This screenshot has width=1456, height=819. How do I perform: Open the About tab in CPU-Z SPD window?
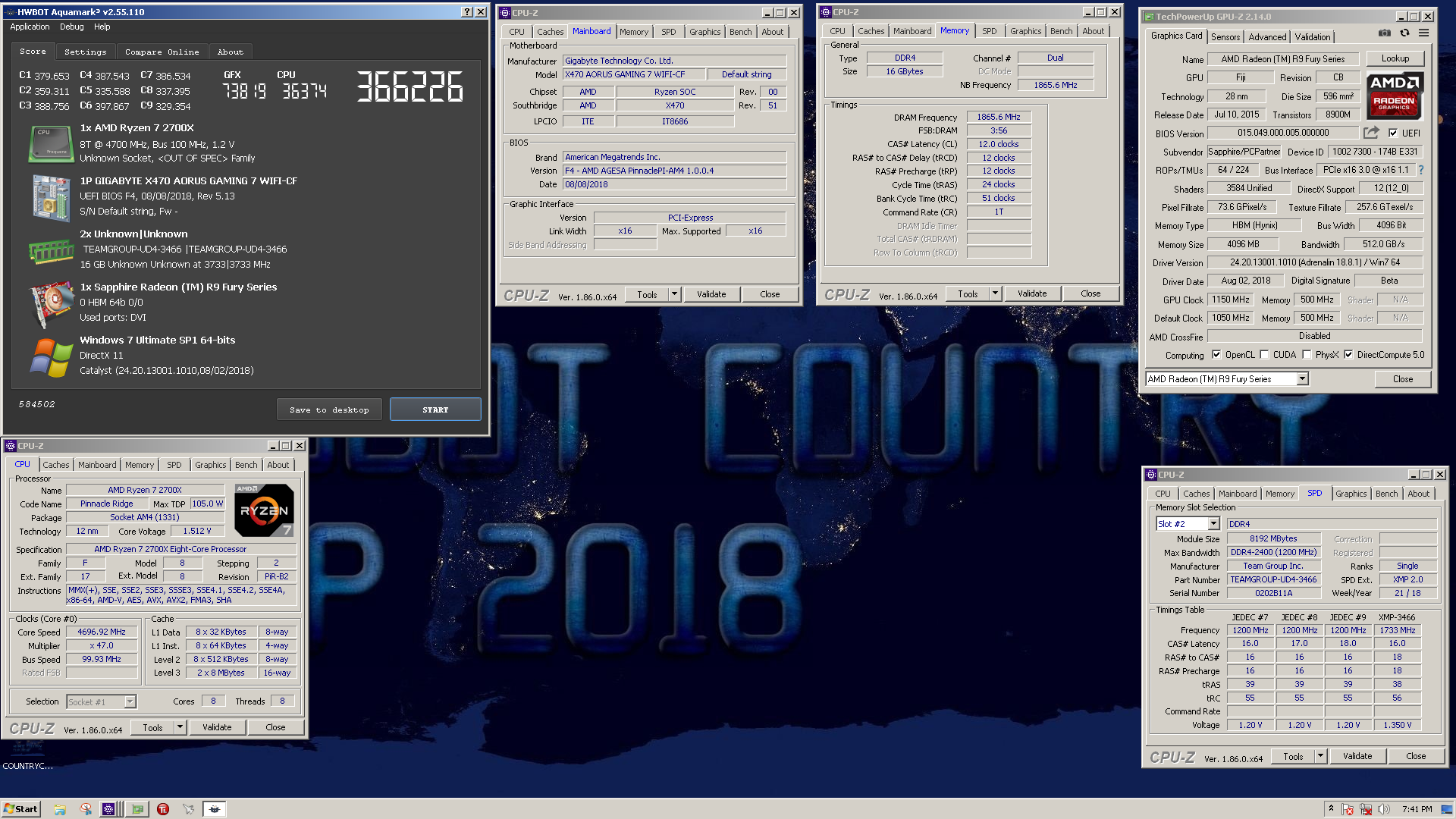pyautogui.click(x=1418, y=494)
